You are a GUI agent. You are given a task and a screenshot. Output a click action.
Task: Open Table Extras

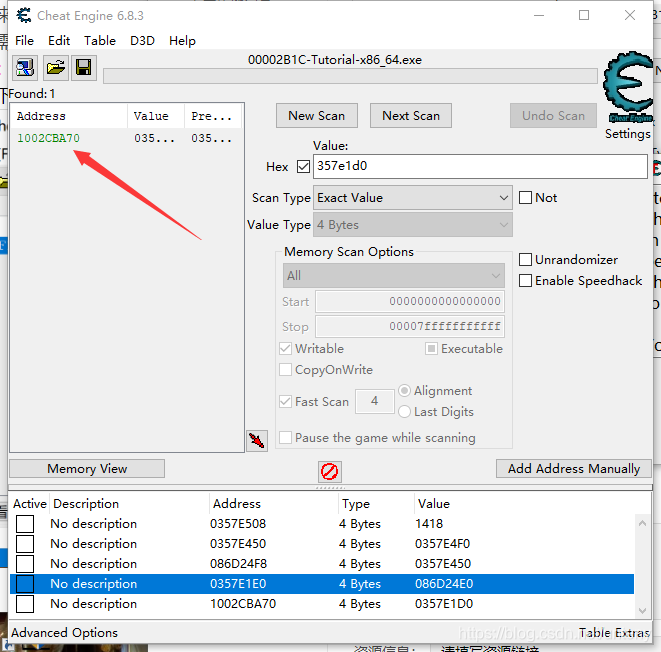[x=614, y=633]
